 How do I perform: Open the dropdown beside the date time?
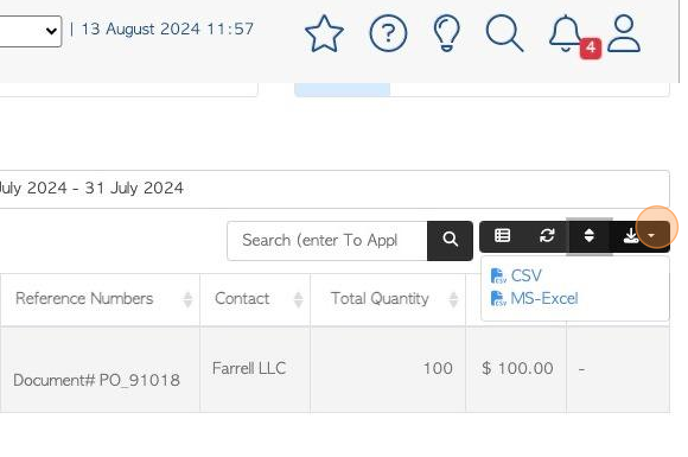[x=30, y=31]
